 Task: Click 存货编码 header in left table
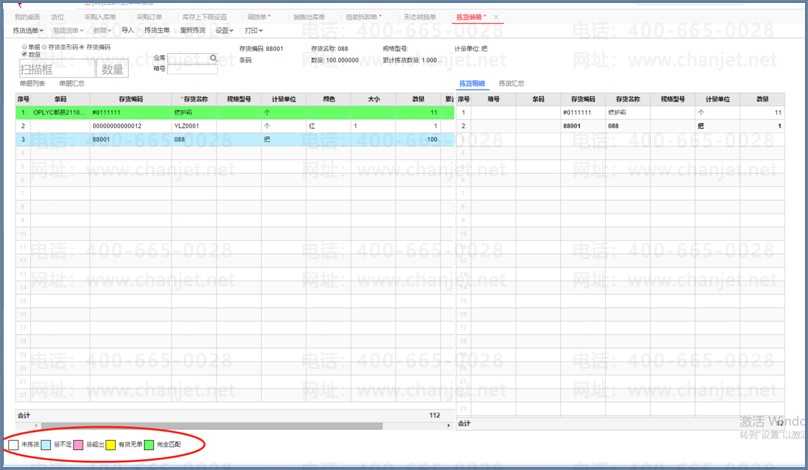(x=131, y=99)
